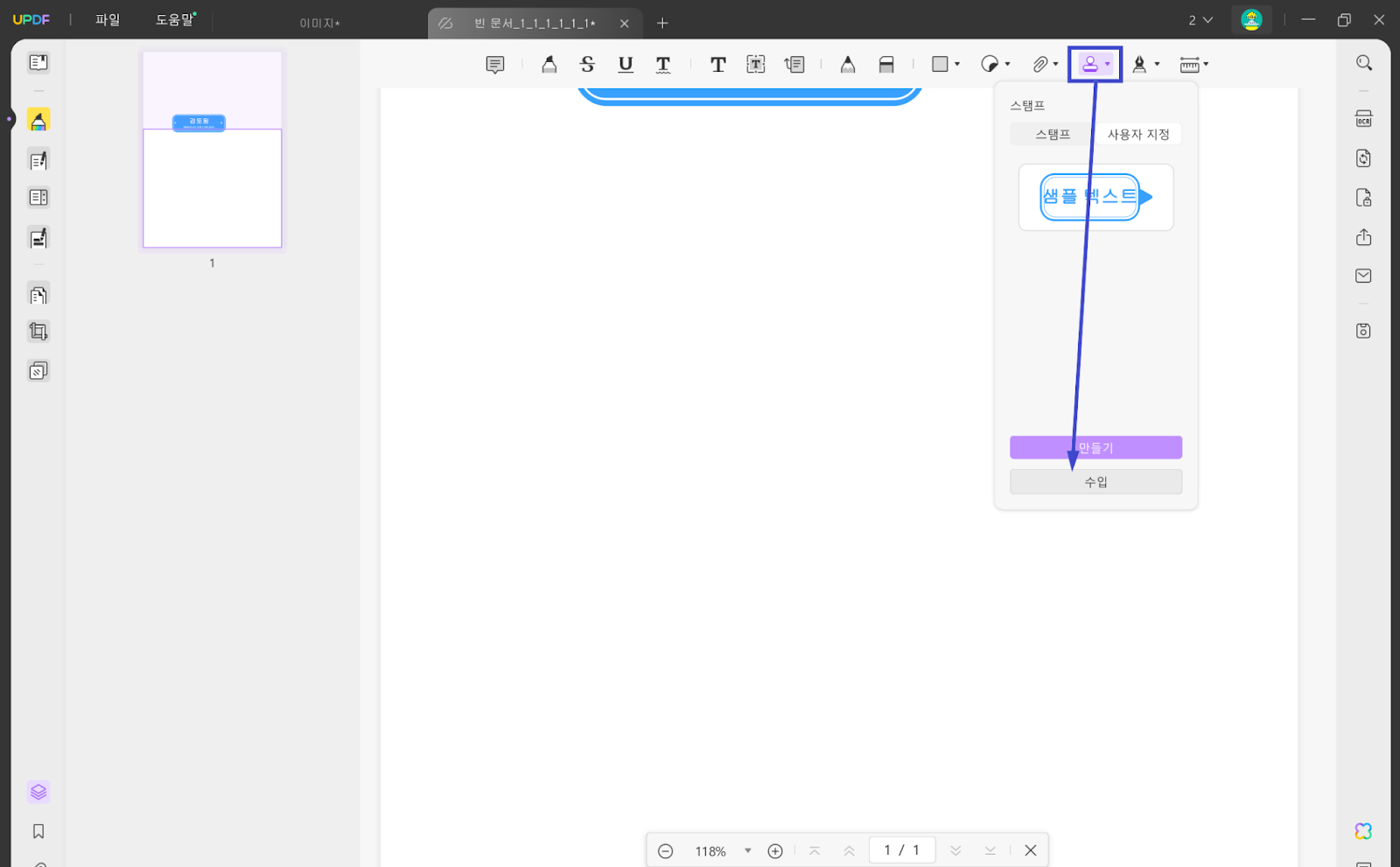This screenshot has width=1400, height=867.
Task: Open Organize Pages tool in sidebar
Action: click(38, 295)
